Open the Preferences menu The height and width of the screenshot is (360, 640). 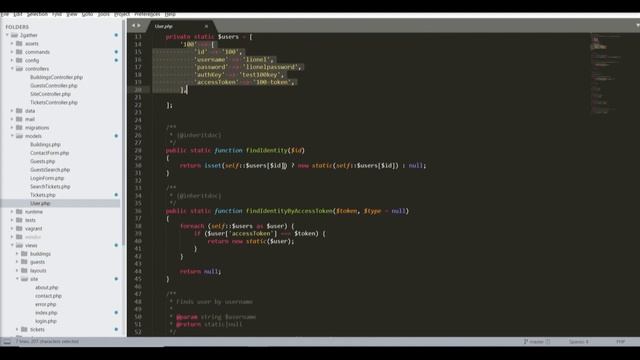147,14
